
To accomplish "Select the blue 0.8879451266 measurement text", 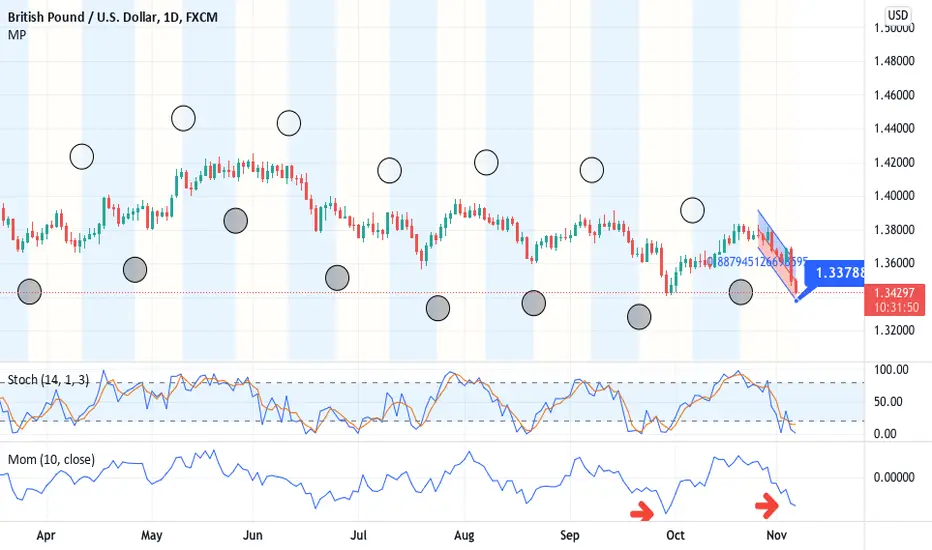I will click(x=757, y=262).
